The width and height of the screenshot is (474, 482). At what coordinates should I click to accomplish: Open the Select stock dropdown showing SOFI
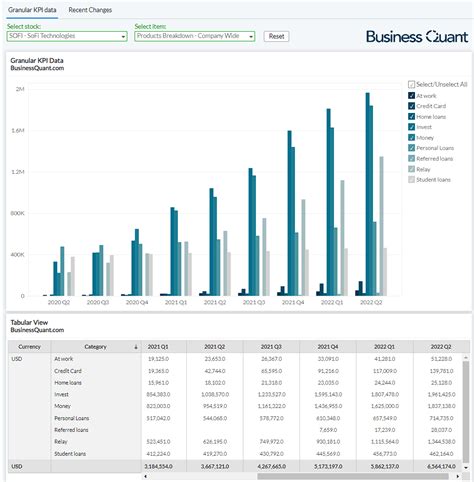(67, 36)
